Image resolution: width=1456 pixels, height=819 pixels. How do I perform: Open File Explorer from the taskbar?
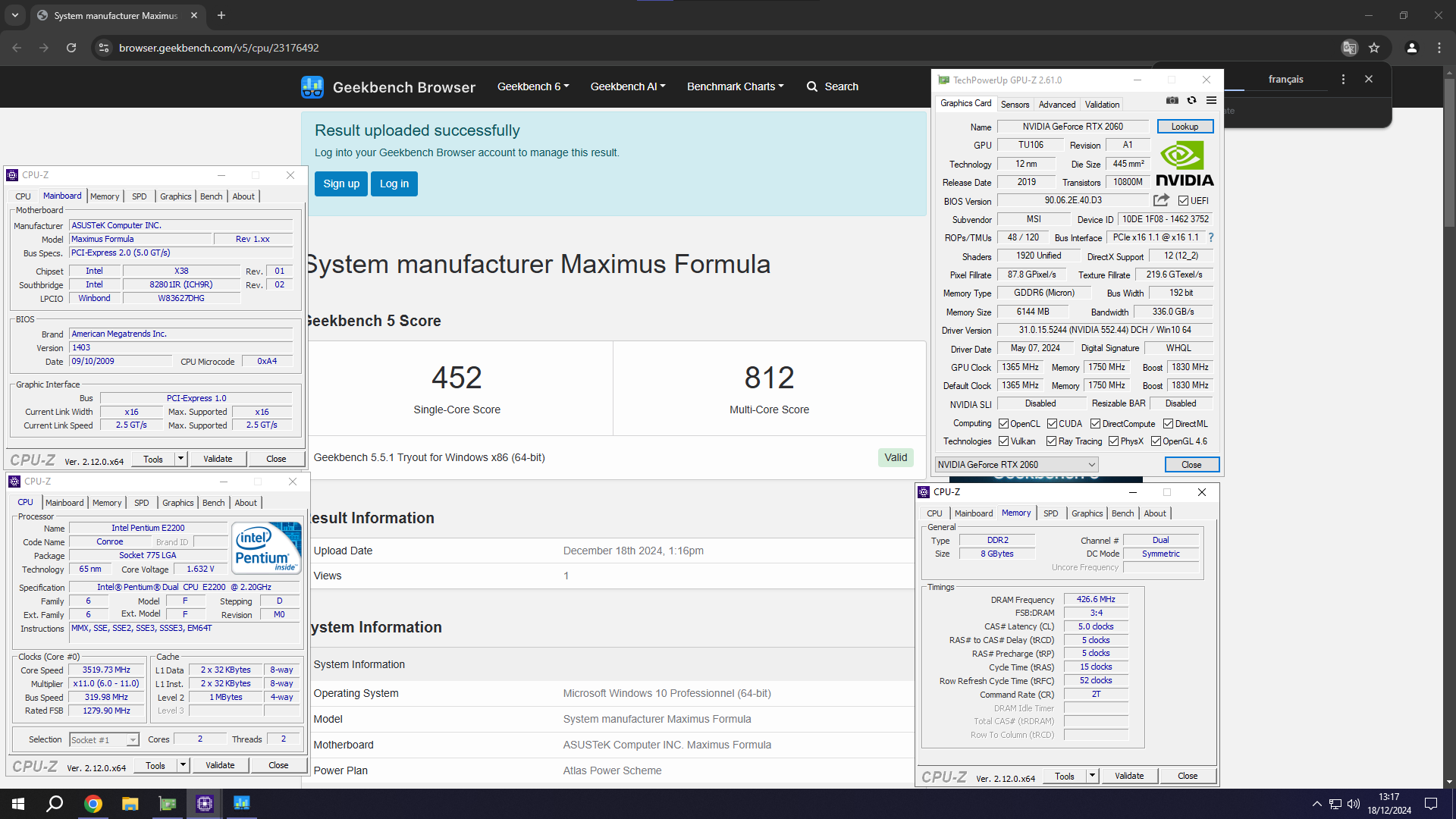(x=130, y=804)
